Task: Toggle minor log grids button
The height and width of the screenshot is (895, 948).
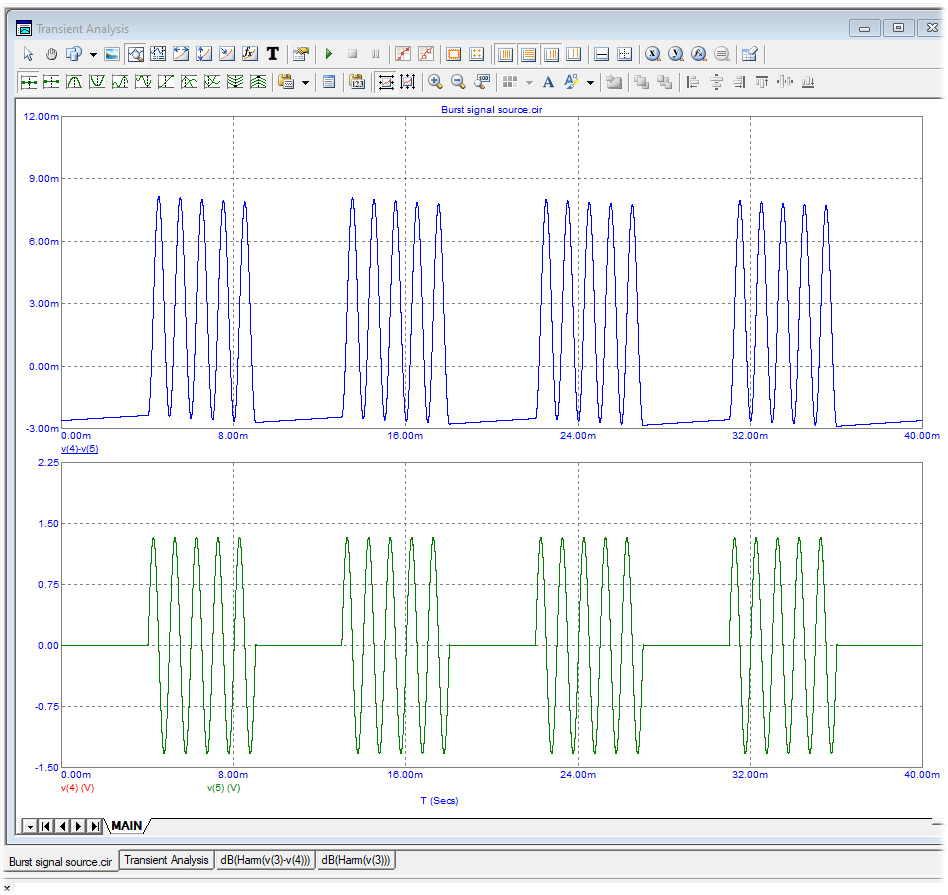Action: tap(551, 54)
